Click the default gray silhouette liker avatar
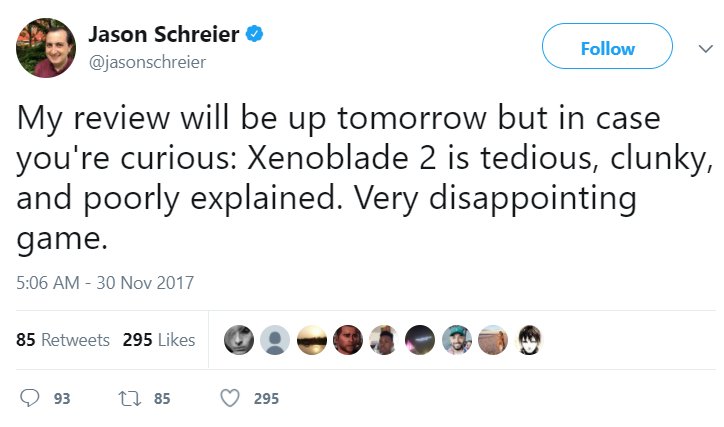724x427 pixels. [x=274, y=341]
